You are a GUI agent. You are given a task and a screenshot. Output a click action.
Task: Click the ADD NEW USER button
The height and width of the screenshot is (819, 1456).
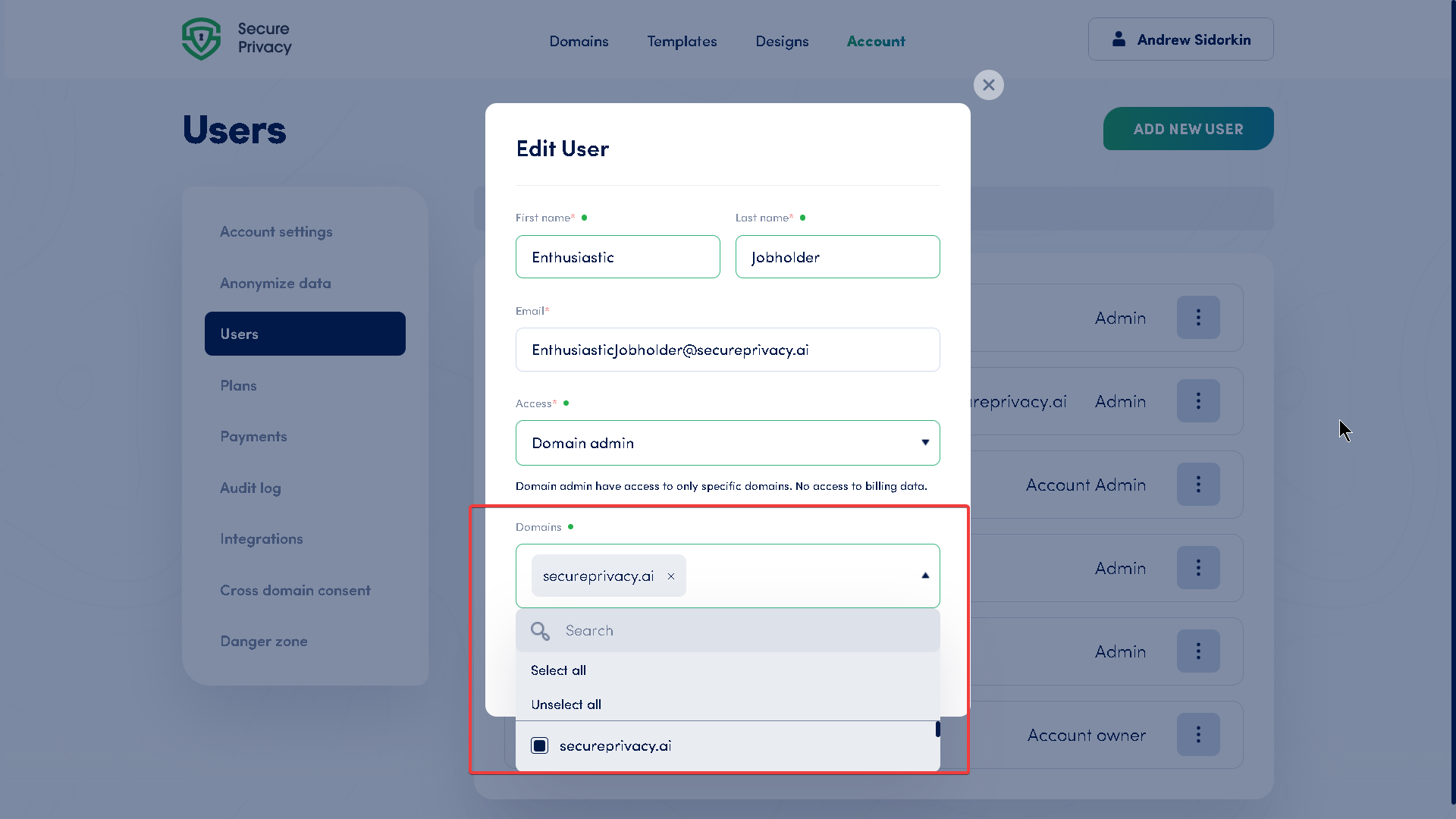point(1188,129)
